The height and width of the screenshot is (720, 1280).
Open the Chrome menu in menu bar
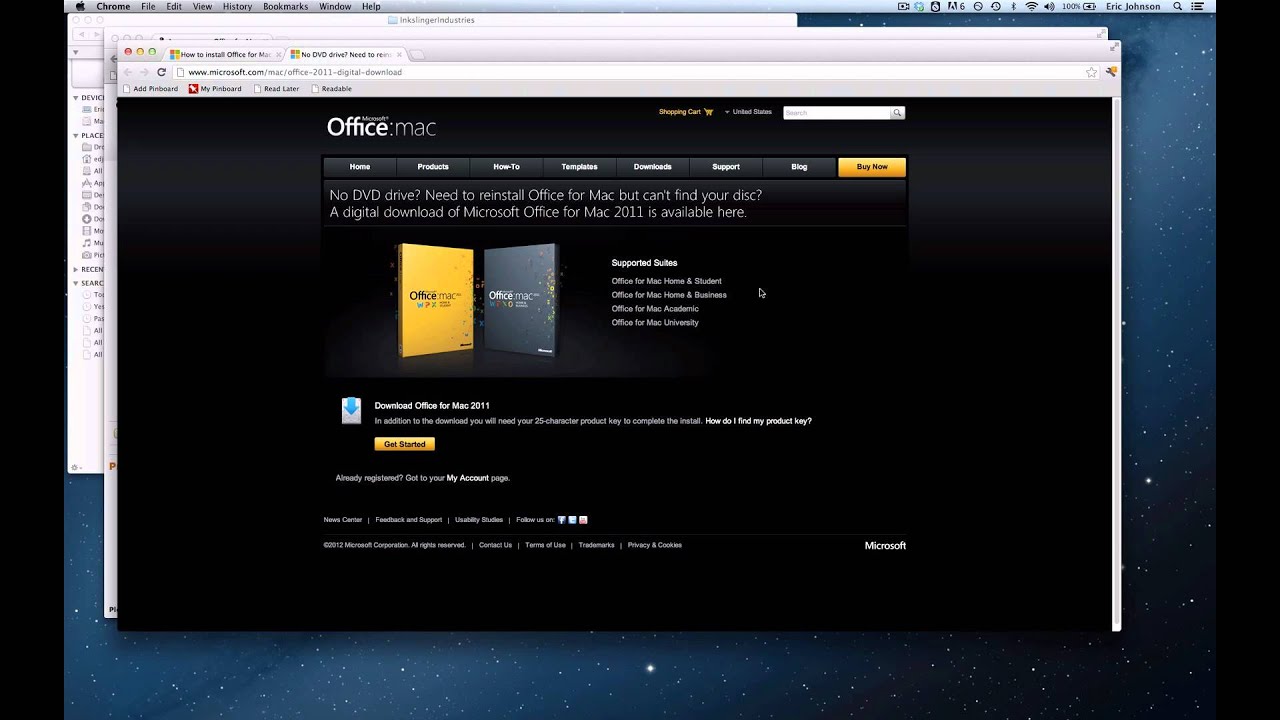point(113,6)
